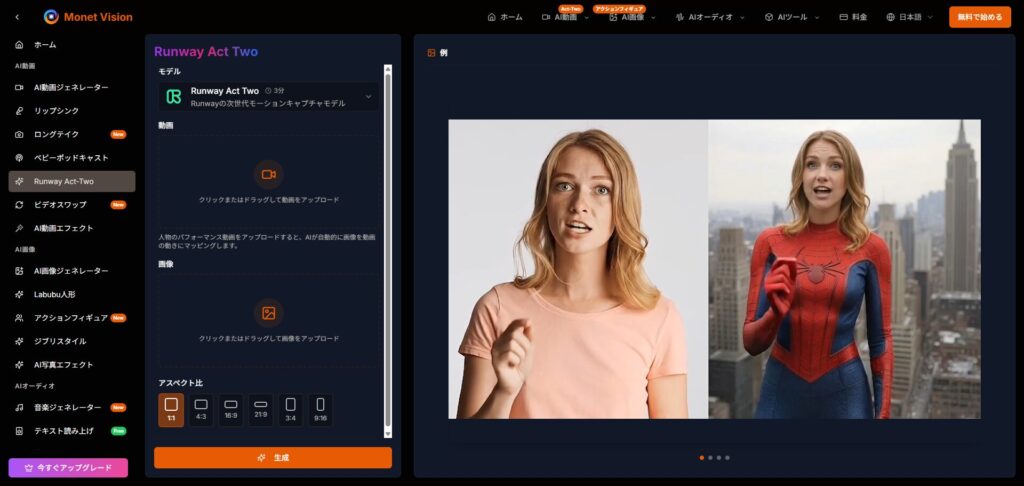Click the sidebar collapse back arrow
The height and width of the screenshot is (486, 1024).
[x=17, y=17]
